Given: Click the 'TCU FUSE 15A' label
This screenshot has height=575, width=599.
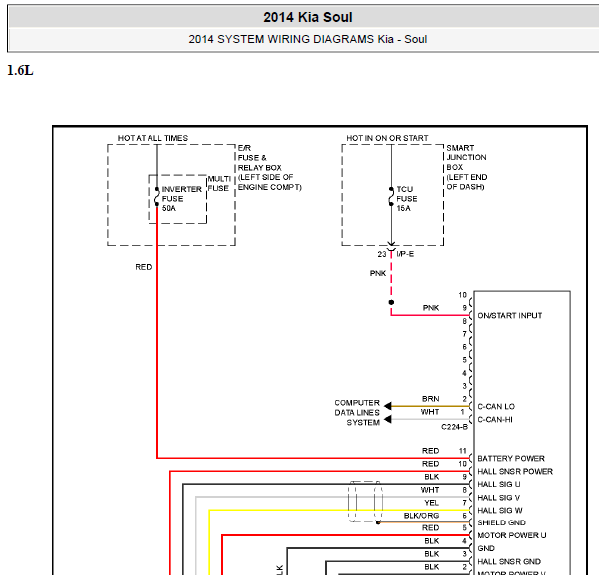Looking at the screenshot, I should pos(406,199).
